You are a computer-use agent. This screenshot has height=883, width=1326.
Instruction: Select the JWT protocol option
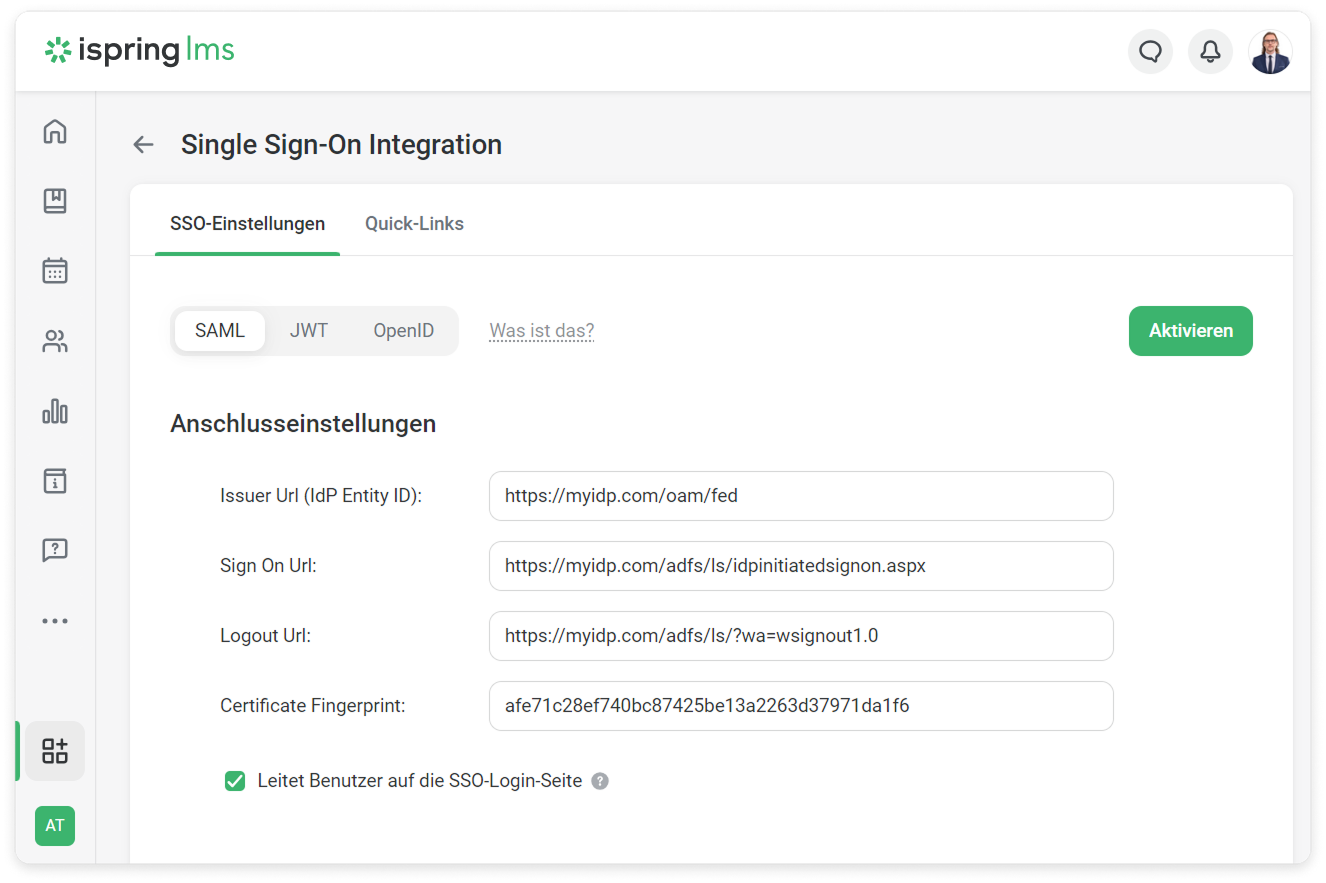[x=309, y=331]
